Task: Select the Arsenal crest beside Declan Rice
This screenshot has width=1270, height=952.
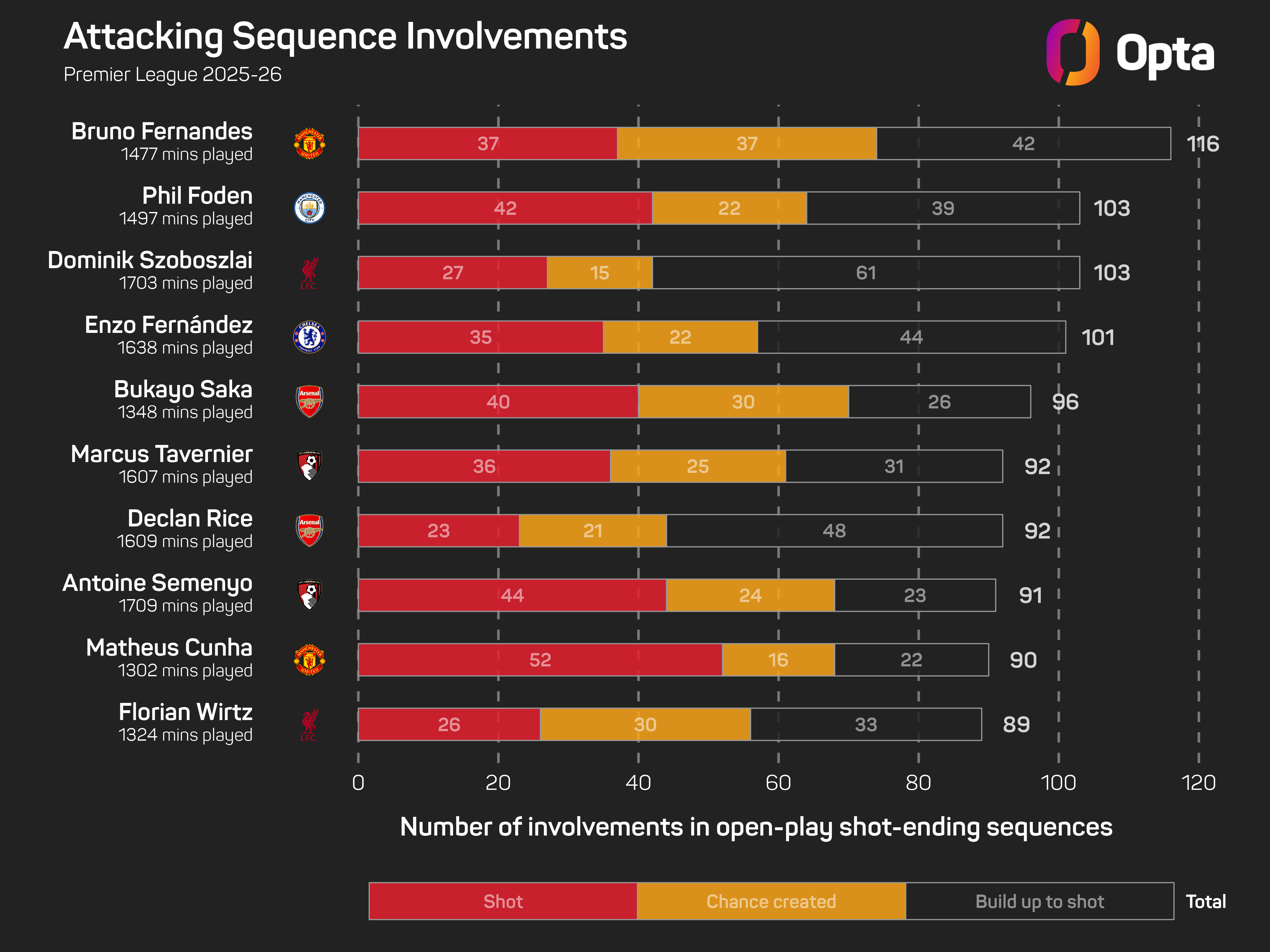Action: 310,530
